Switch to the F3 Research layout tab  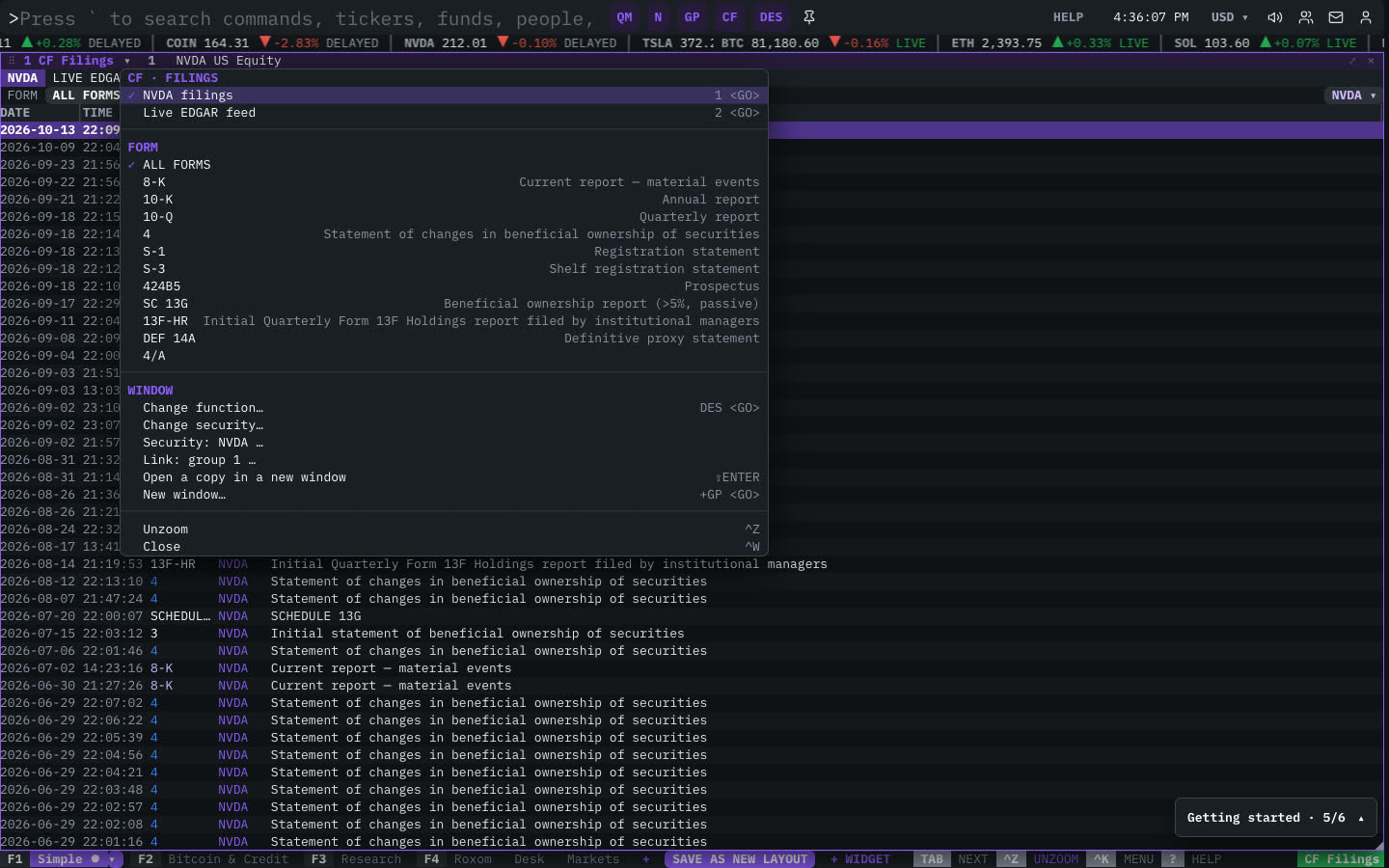click(x=356, y=859)
